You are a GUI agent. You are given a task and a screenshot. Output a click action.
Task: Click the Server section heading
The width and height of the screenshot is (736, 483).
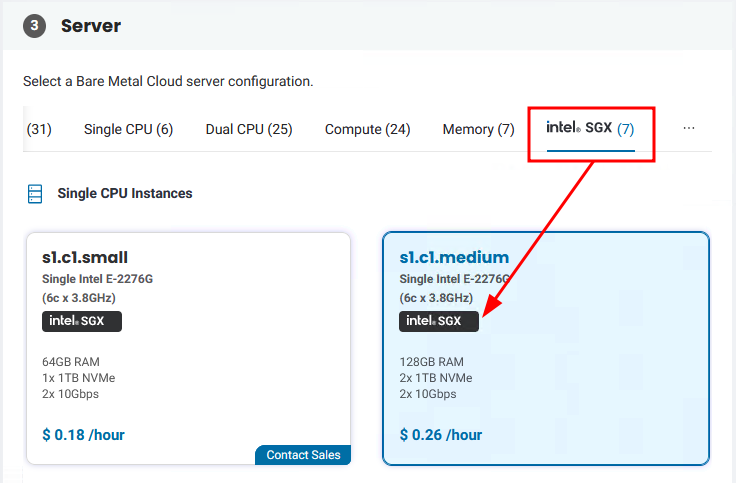coord(91,26)
